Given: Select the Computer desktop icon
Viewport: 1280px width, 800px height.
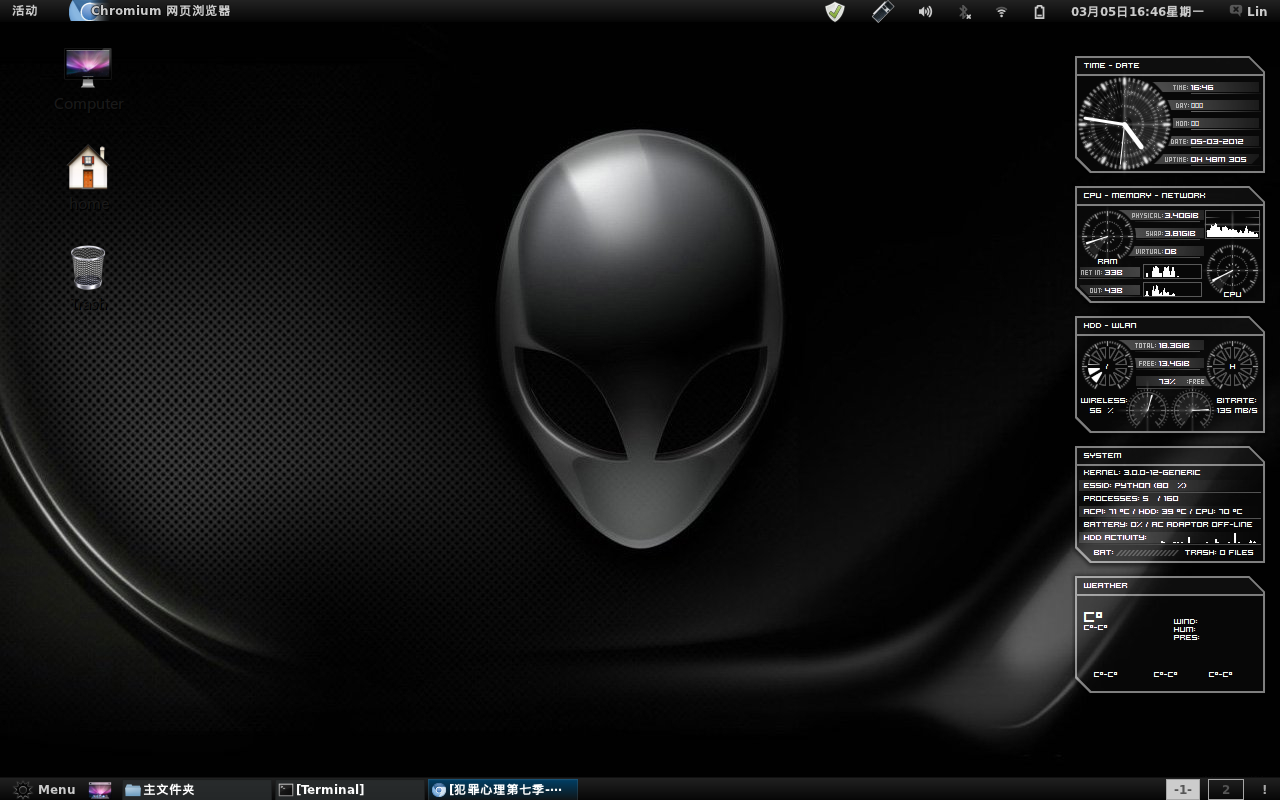Looking at the screenshot, I should coord(88,79).
